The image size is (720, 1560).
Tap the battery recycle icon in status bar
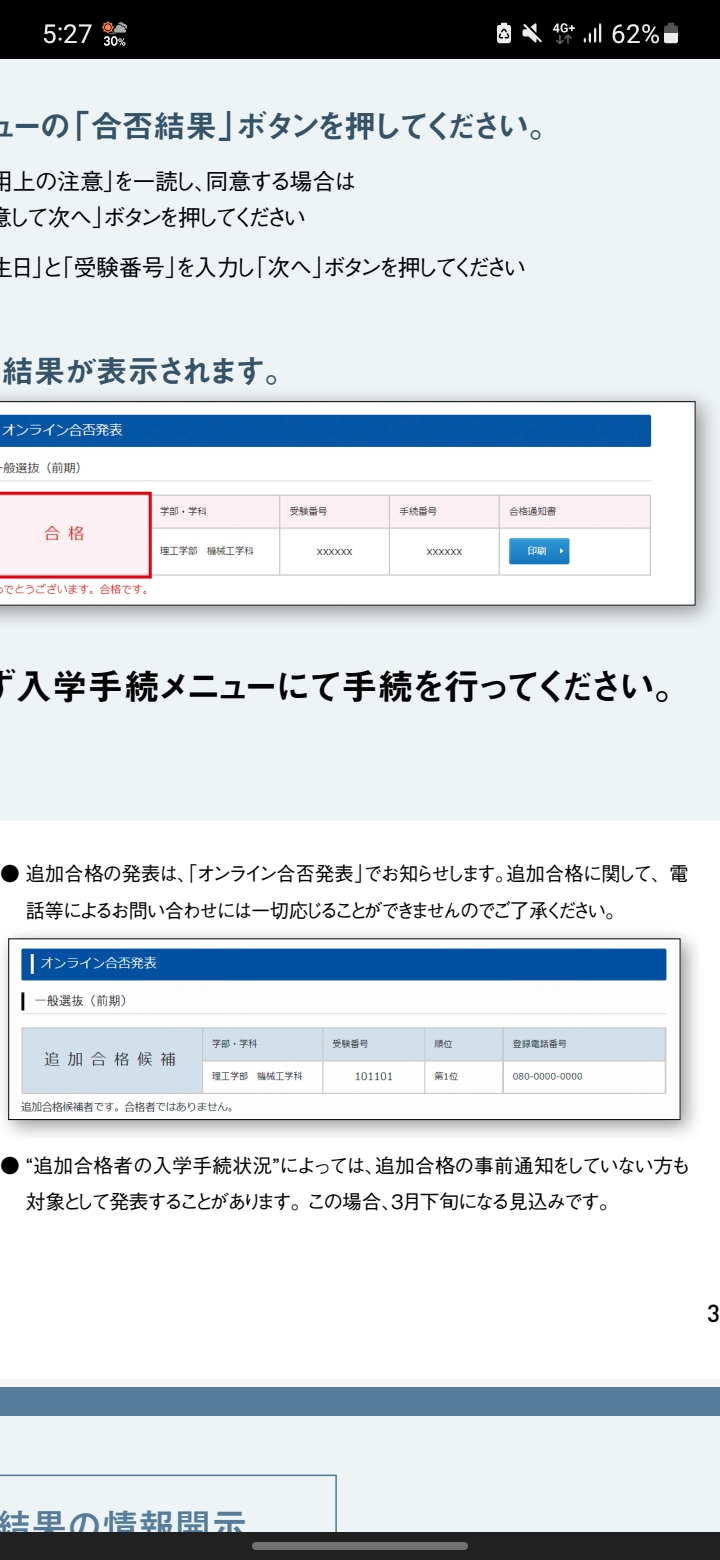[x=504, y=34]
